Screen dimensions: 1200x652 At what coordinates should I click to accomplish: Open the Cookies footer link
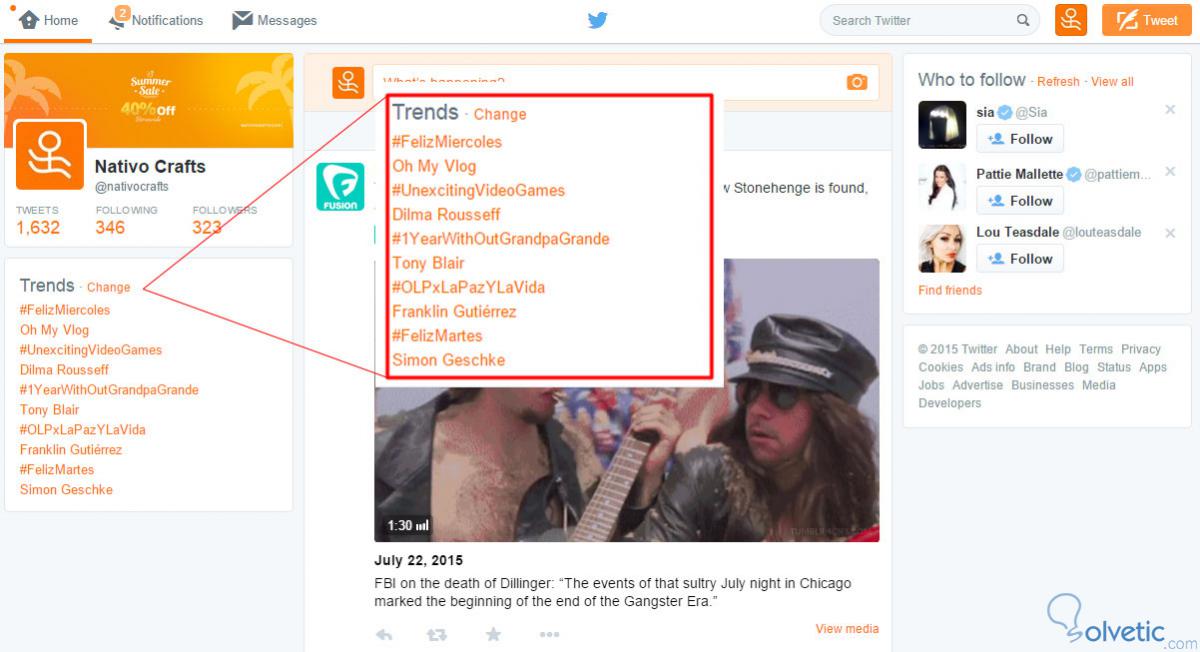941,368
